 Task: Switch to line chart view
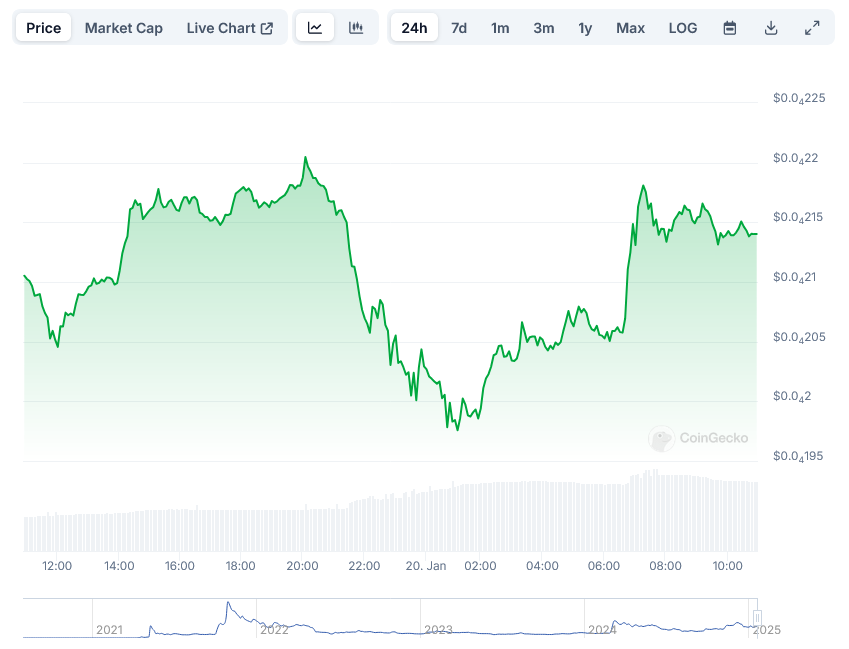pyautogui.click(x=315, y=28)
